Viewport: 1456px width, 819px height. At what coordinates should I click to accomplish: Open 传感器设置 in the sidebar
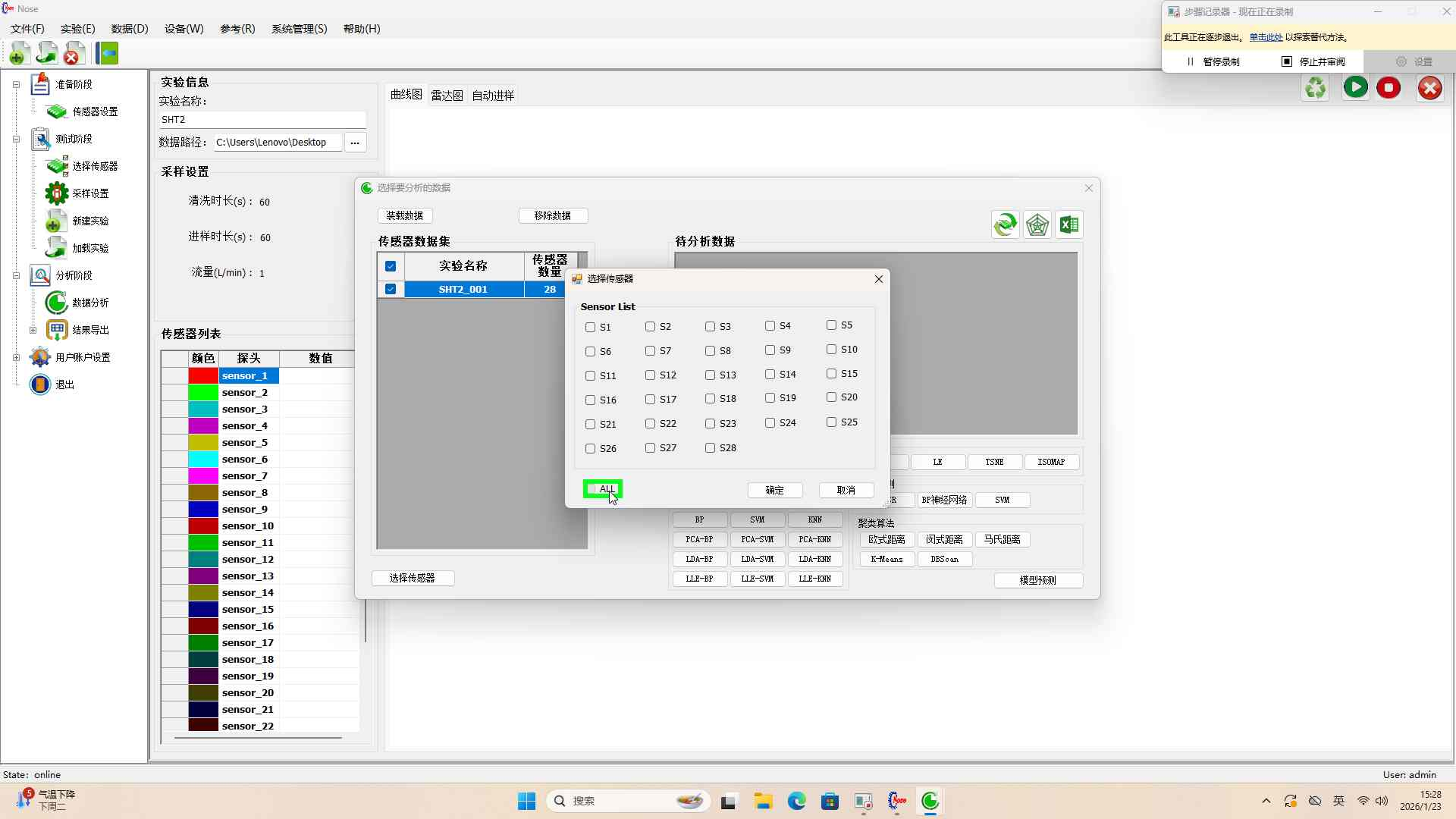(95, 111)
